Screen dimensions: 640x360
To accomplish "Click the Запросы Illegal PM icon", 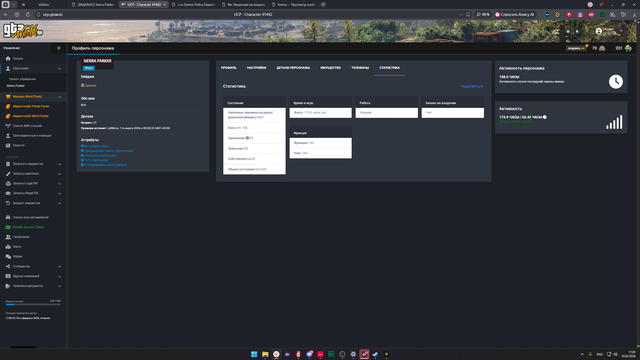I will [8, 193].
